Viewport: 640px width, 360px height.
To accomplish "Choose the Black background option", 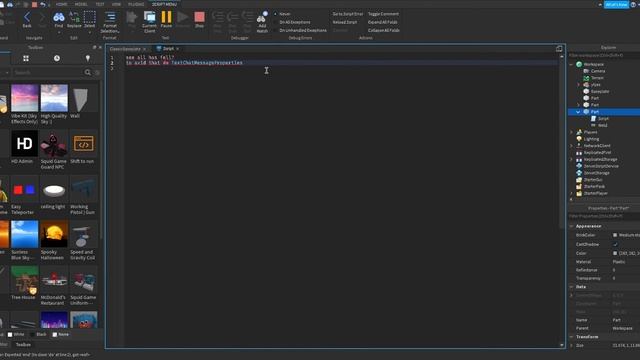I will click(x=39, y=334).
